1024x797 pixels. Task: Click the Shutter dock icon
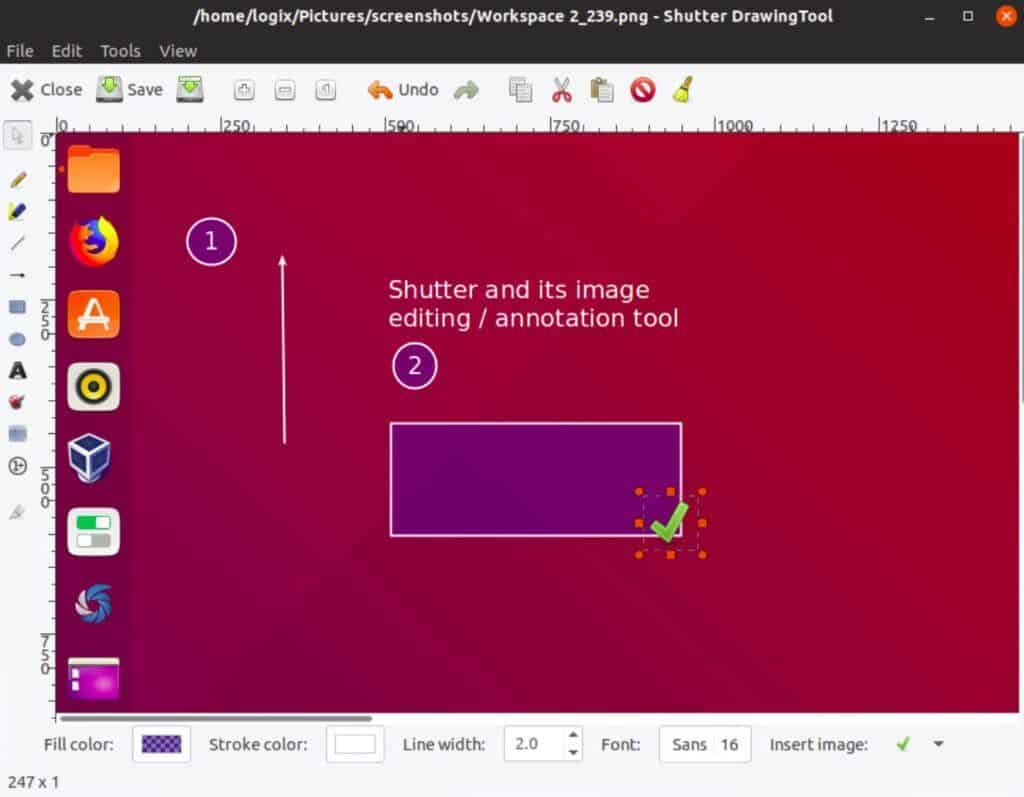[93, 604]
